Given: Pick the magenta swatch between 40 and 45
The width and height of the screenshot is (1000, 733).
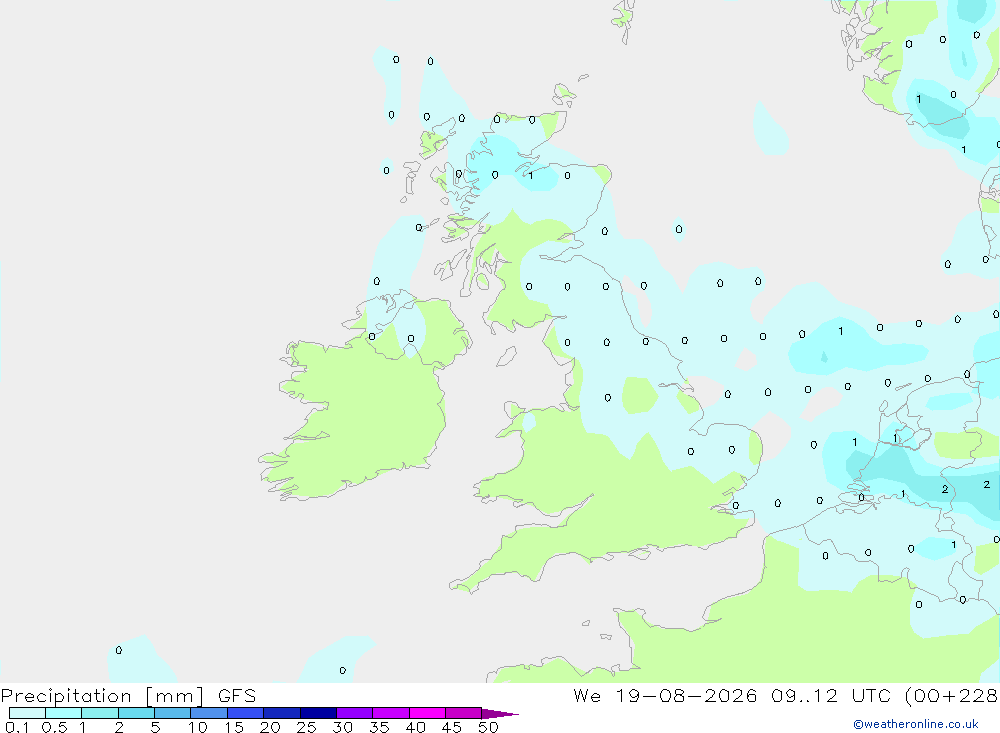Looking at the screenshot, I should pos(427,713).
